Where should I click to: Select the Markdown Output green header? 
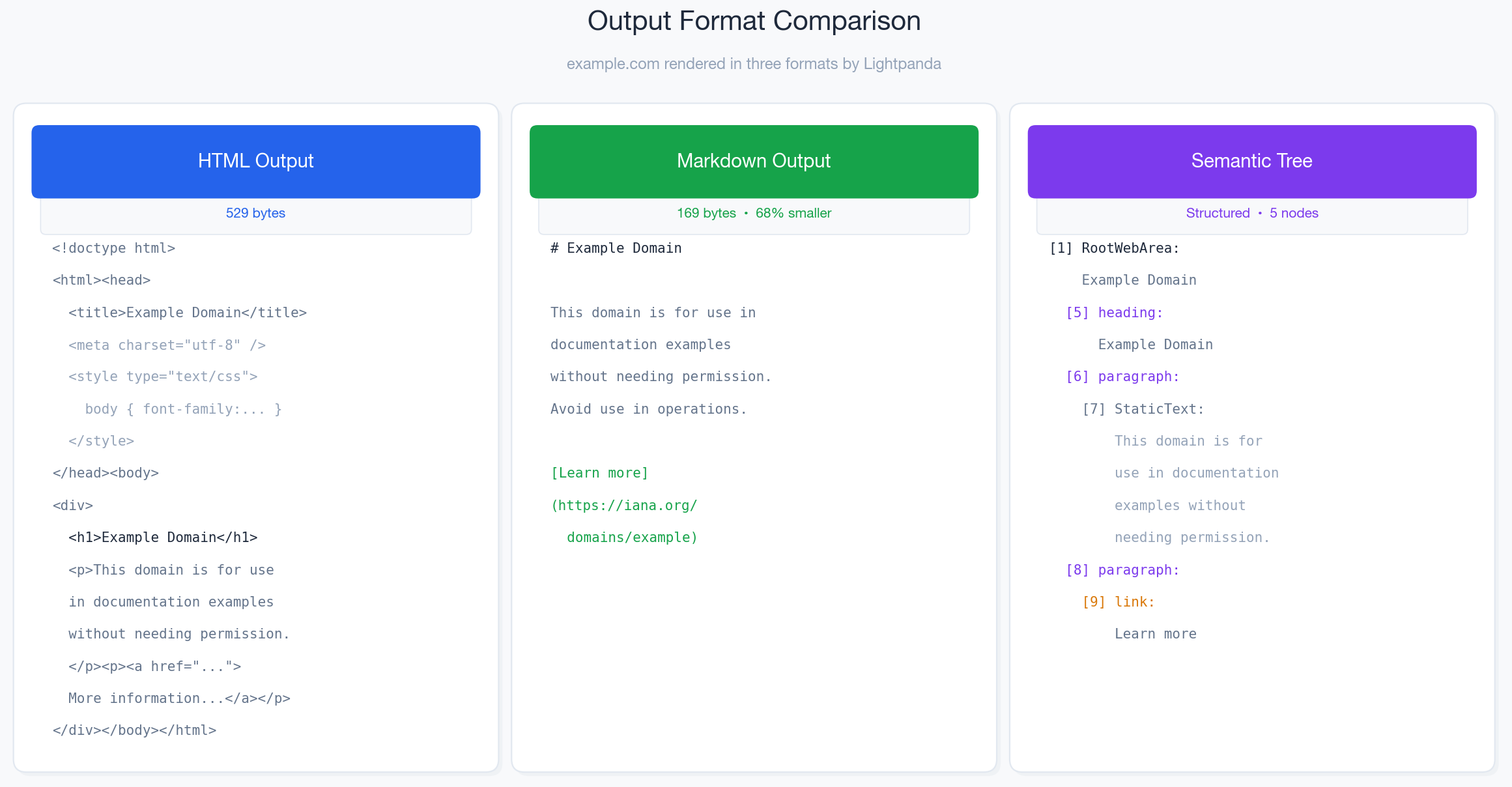[x=754, y=161]
